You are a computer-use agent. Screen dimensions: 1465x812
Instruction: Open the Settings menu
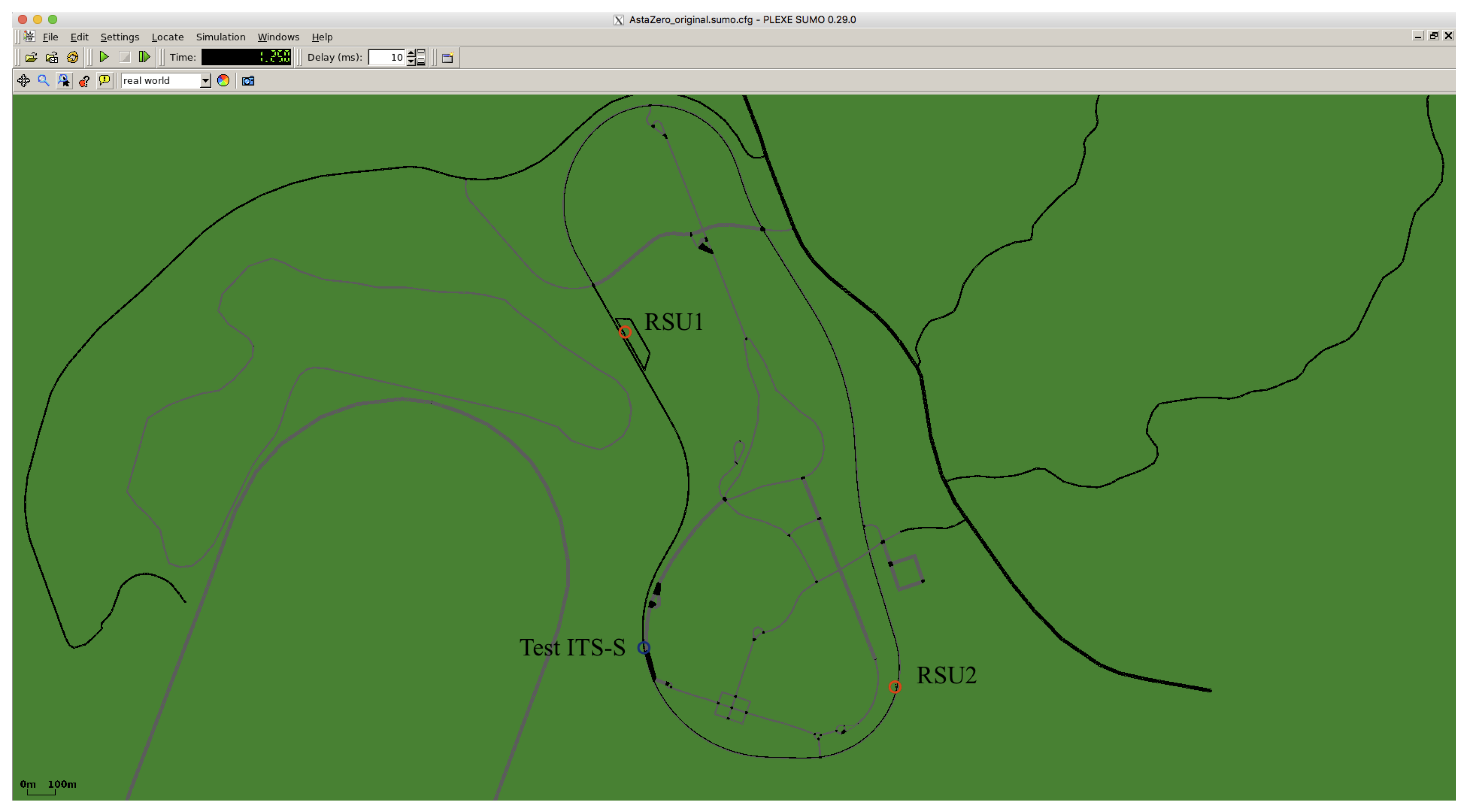point(120,37)
